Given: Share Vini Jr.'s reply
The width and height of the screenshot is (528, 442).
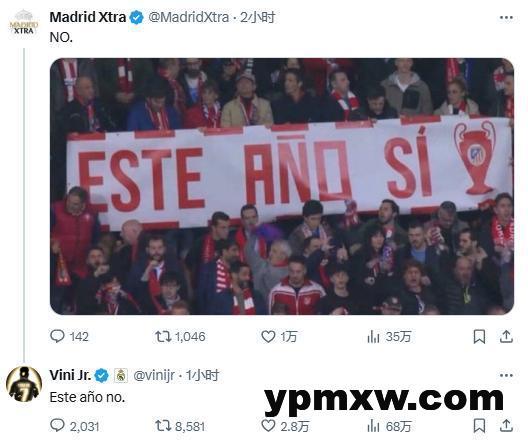Looking at the screenshot, I should pyautogui.click(x=506, y=426).
